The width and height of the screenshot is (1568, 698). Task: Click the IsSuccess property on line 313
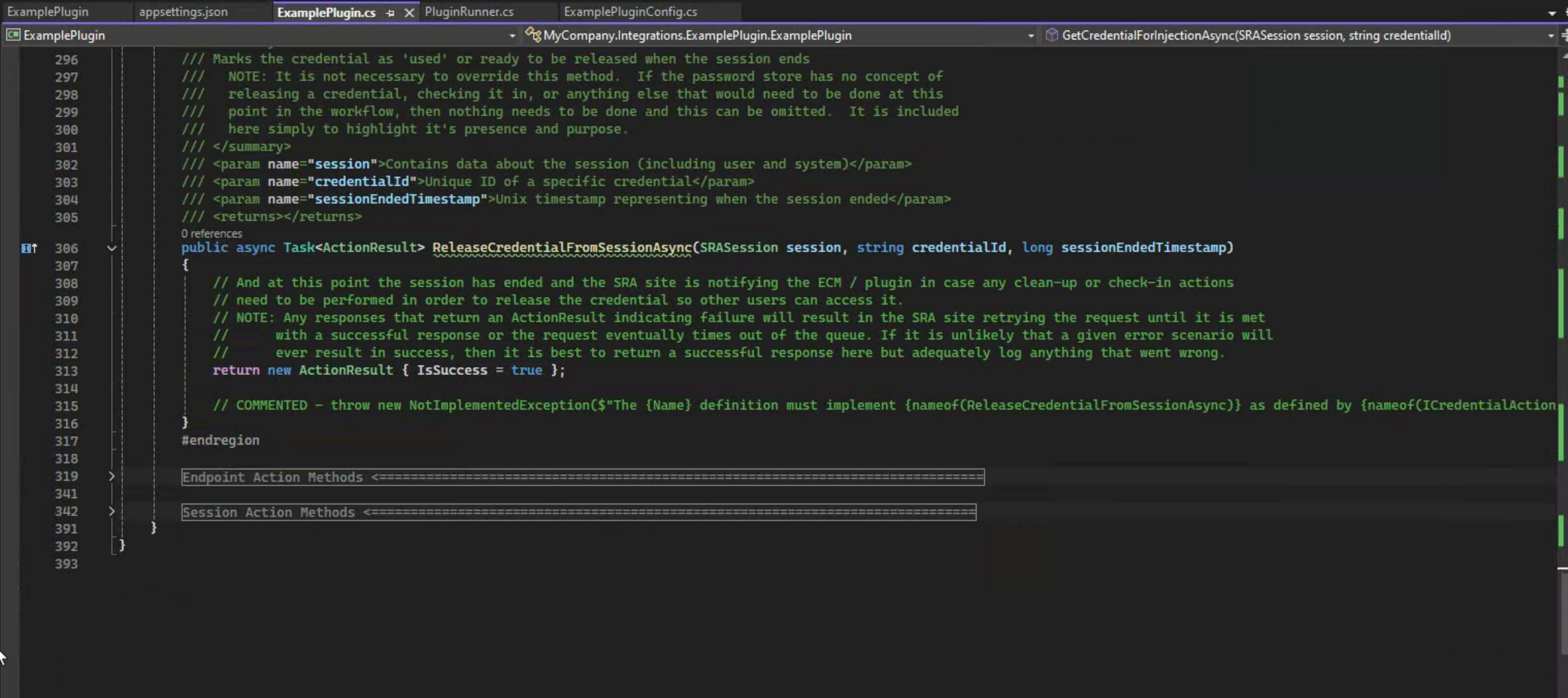[x=452, y=371]
